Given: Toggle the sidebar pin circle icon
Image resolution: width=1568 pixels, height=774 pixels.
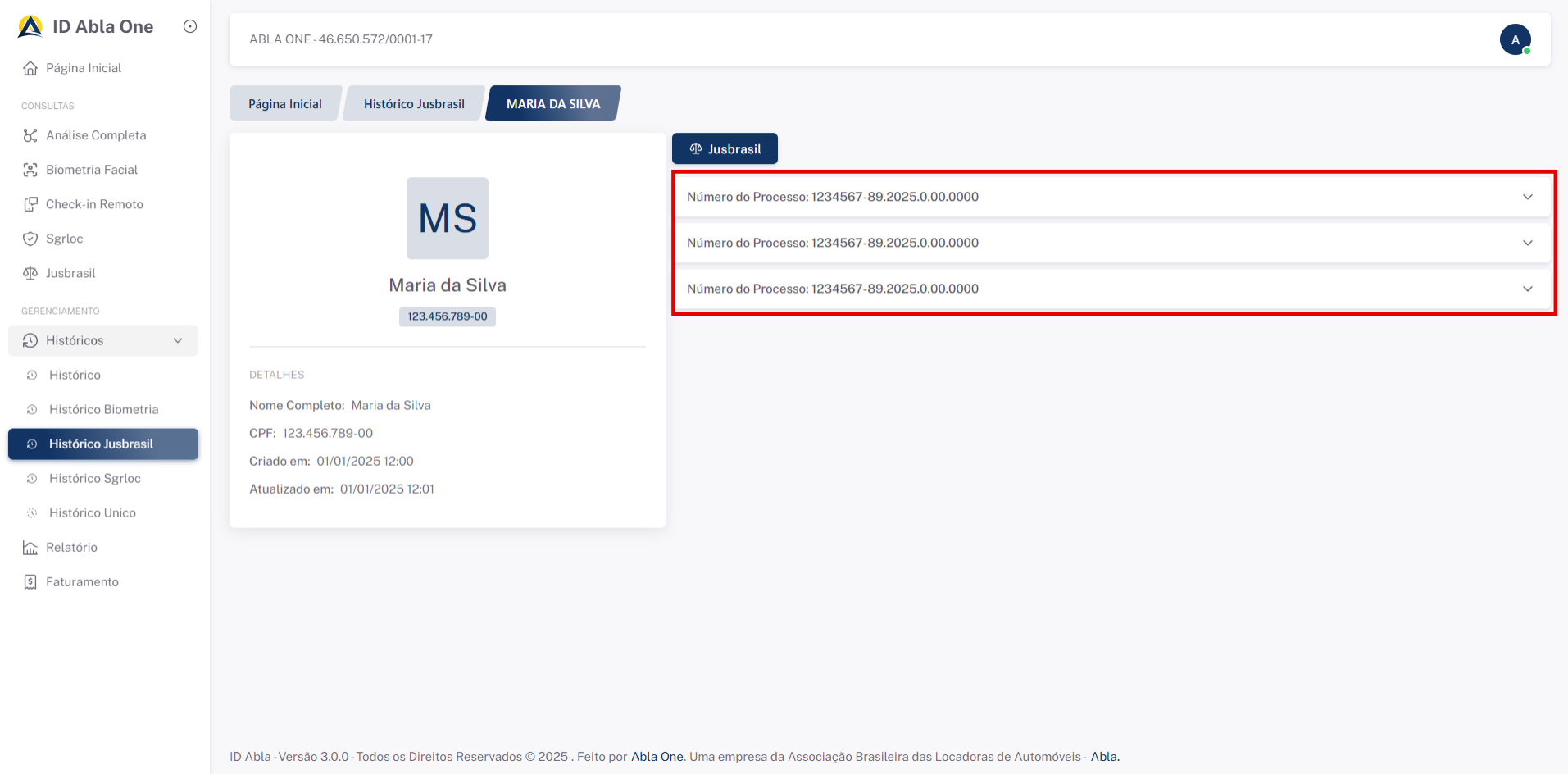Looking at the screenshot, I should pyautogui.click(x=190, y=26).
